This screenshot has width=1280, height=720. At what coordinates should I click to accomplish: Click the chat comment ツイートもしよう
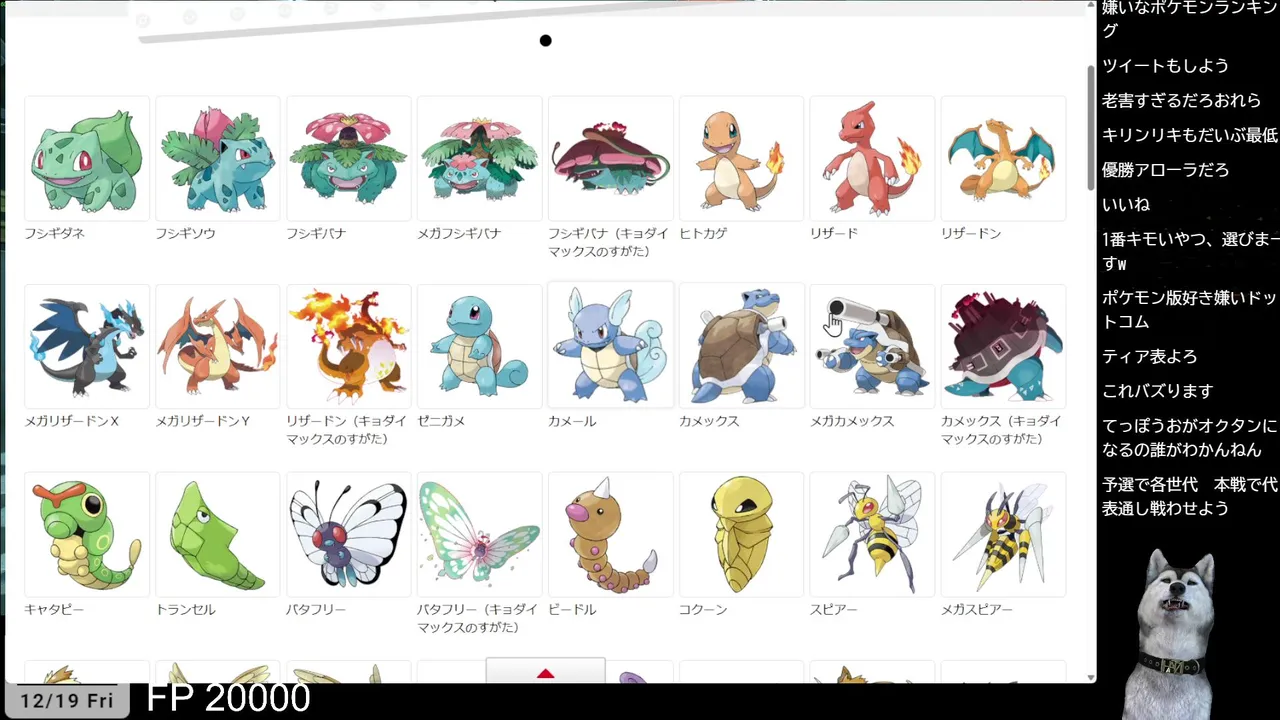click(1165, 66)
